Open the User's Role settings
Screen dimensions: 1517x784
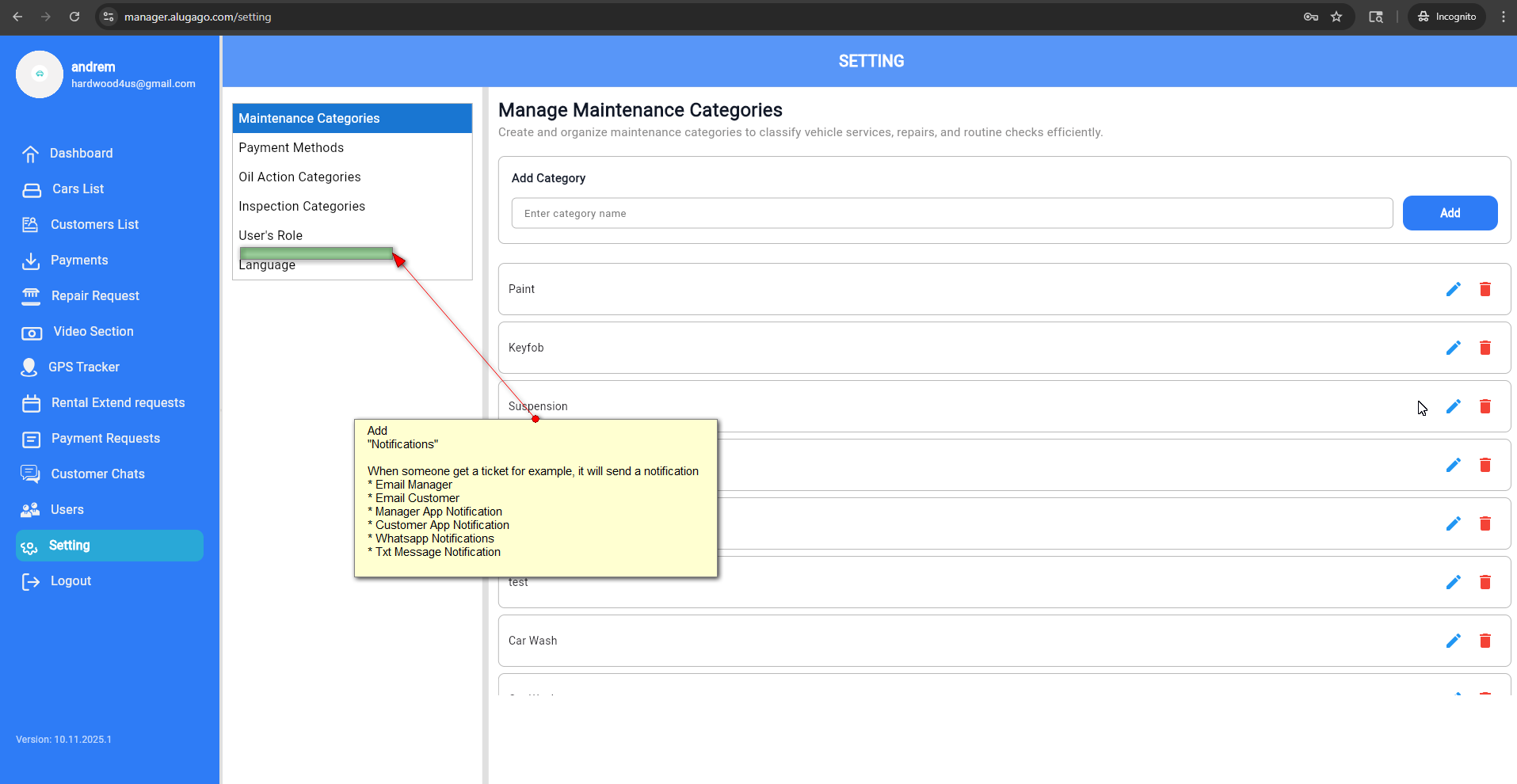click(x=270, y=236)
